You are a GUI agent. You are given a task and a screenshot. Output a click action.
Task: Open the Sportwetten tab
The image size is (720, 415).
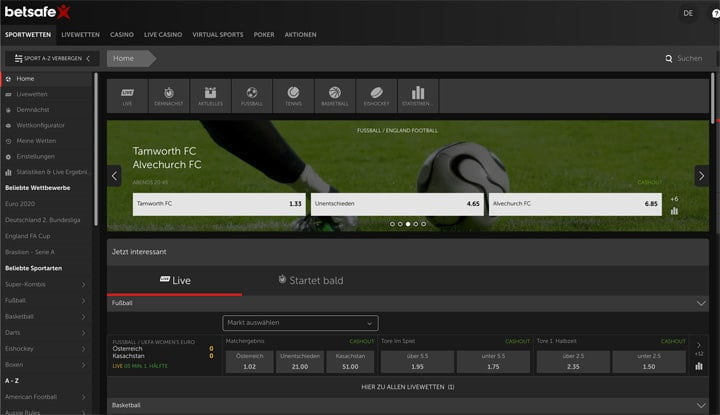(x=28, y=35)
